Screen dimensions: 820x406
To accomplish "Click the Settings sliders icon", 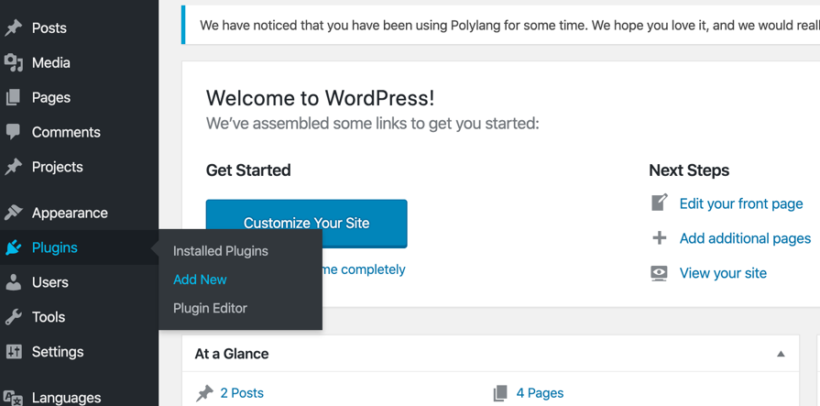I will (14, 352).
